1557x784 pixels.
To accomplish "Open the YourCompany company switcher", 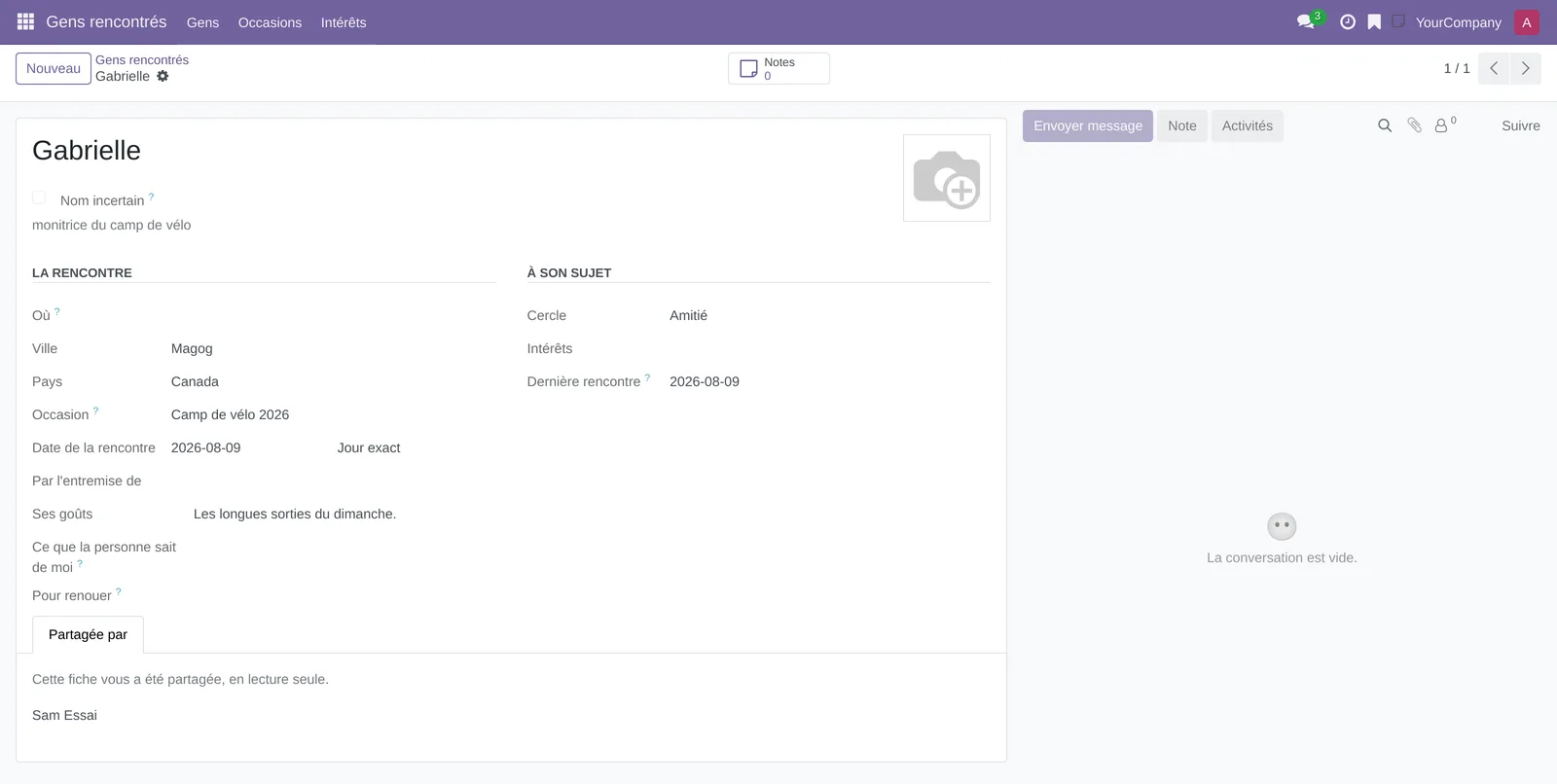I will coord(1459,22).
